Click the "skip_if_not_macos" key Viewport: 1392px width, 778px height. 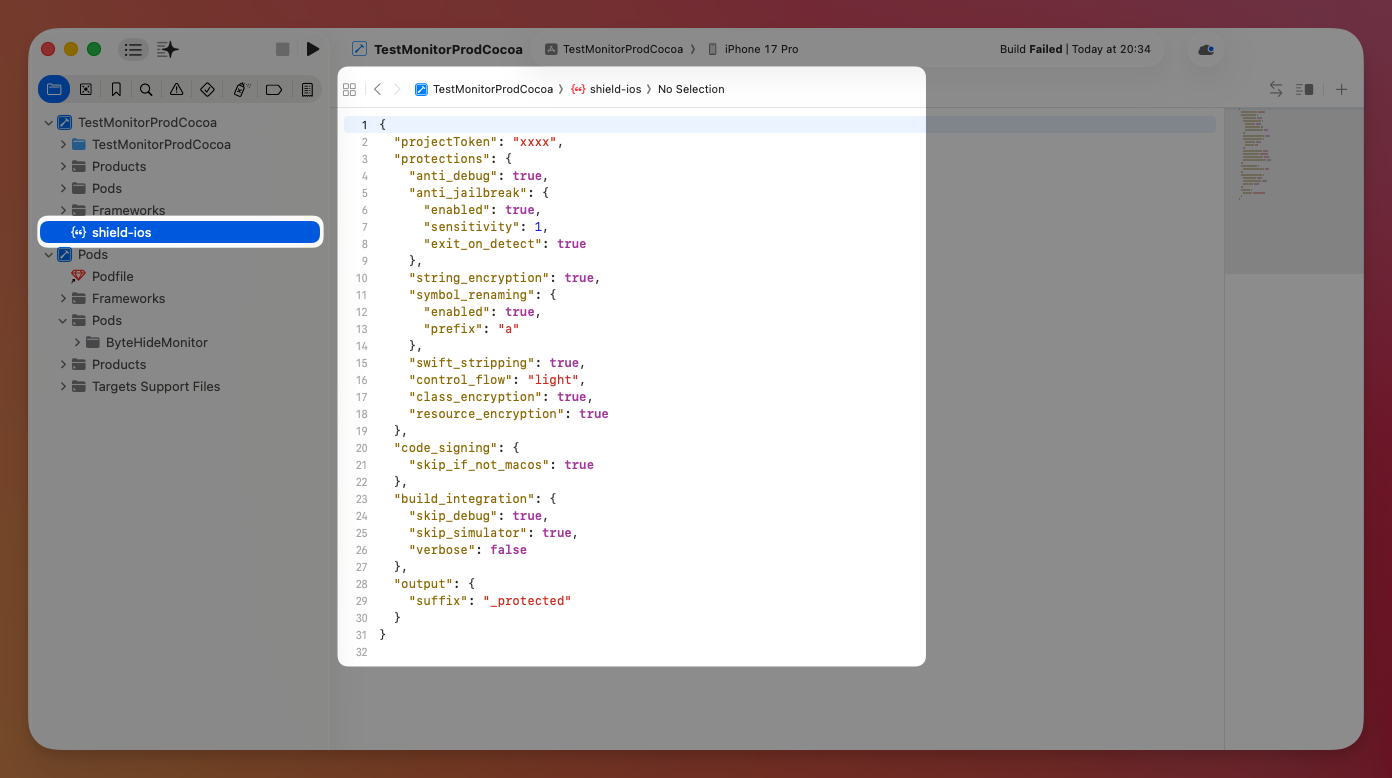[x=480, y=465]
